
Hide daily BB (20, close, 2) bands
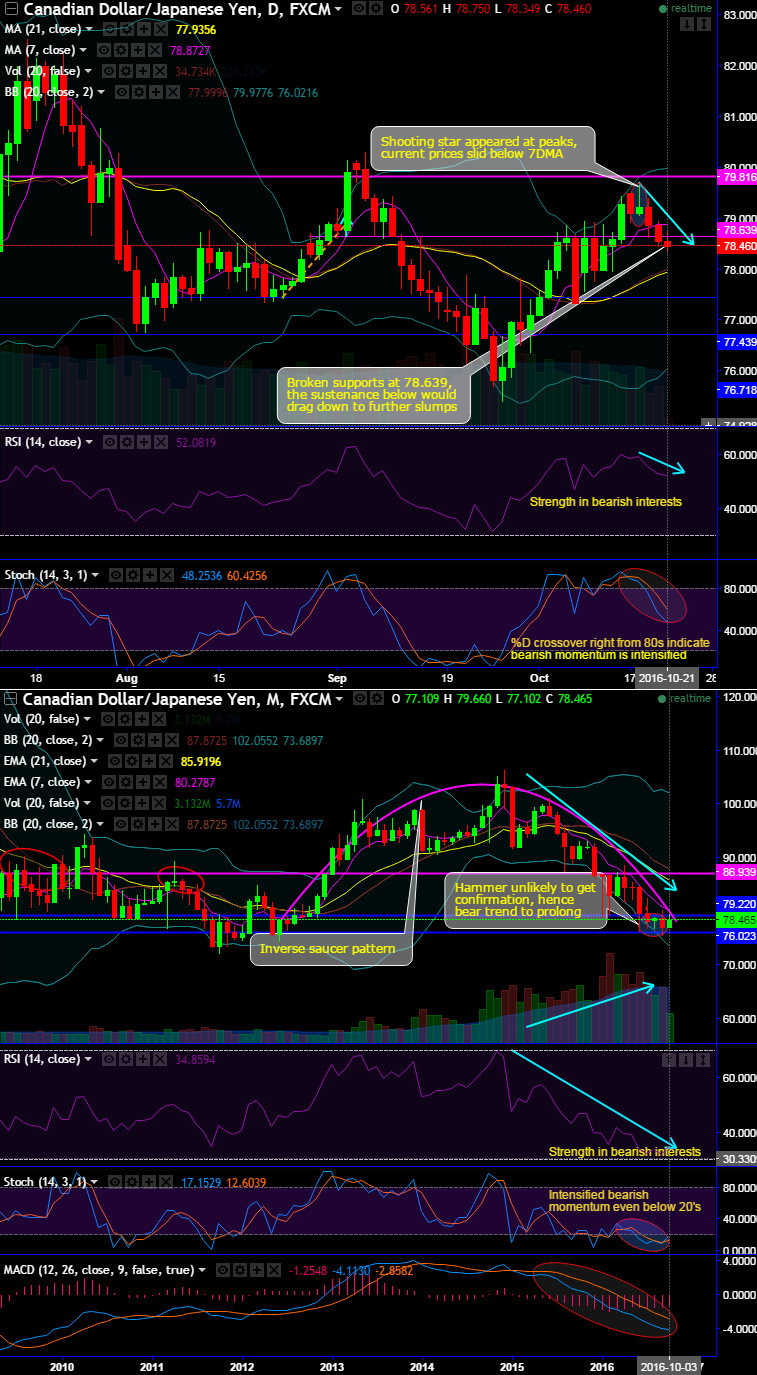(x=122, y=92)
